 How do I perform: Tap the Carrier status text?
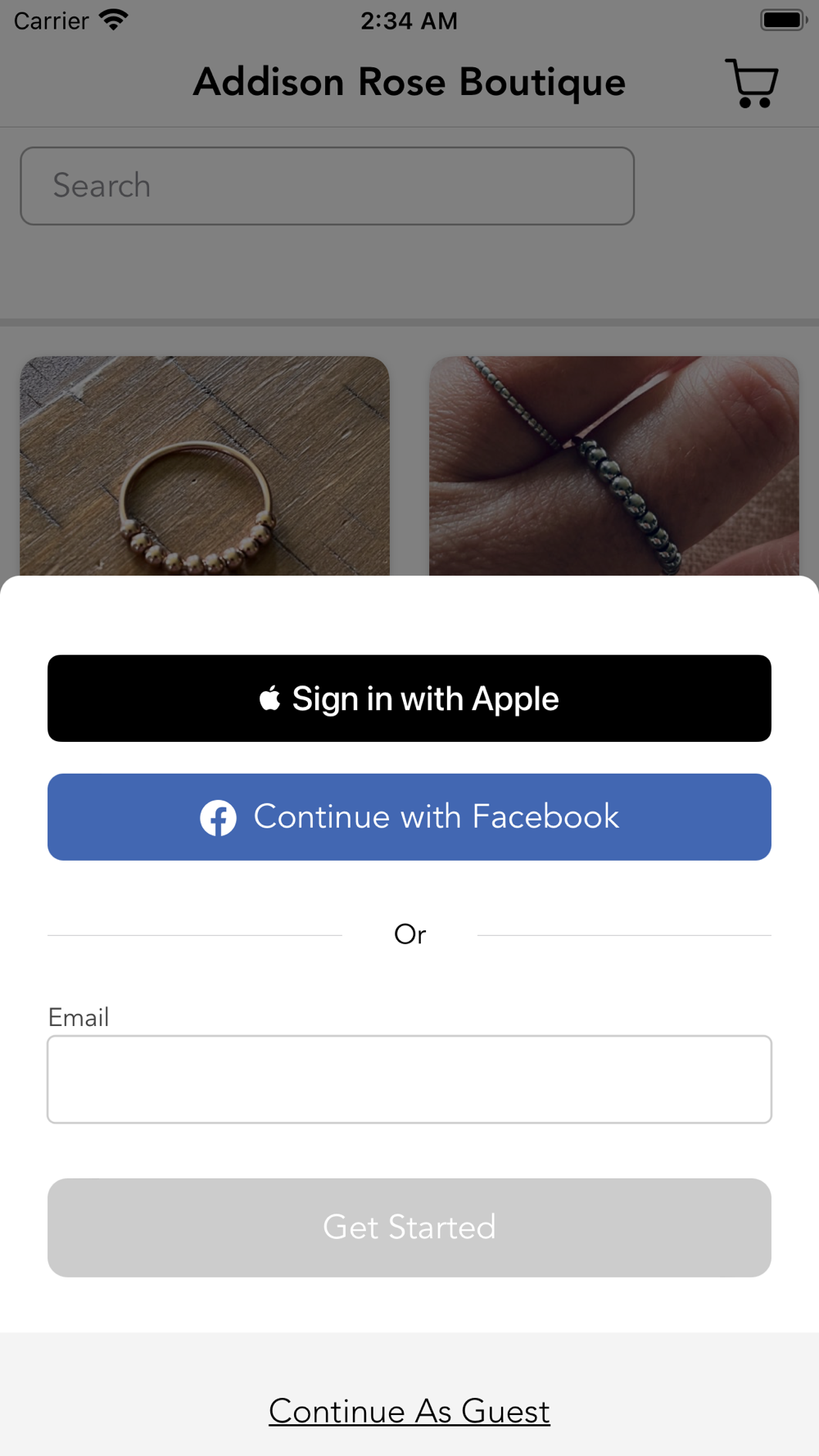52,20
